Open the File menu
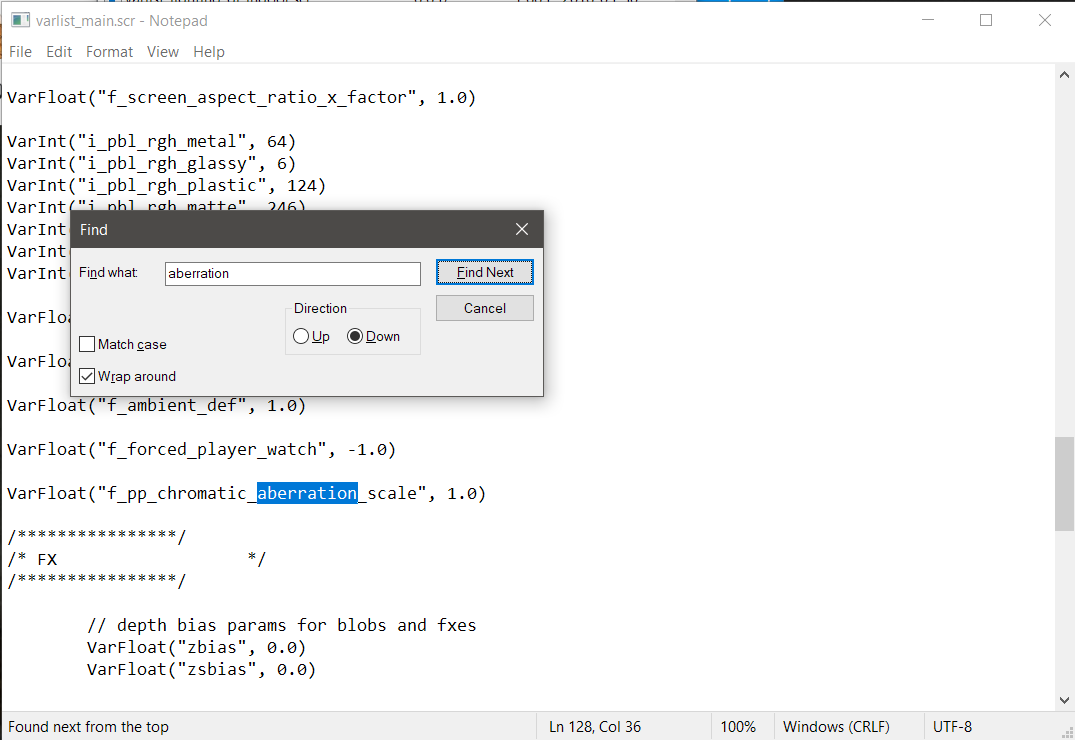 pos(20,52)
